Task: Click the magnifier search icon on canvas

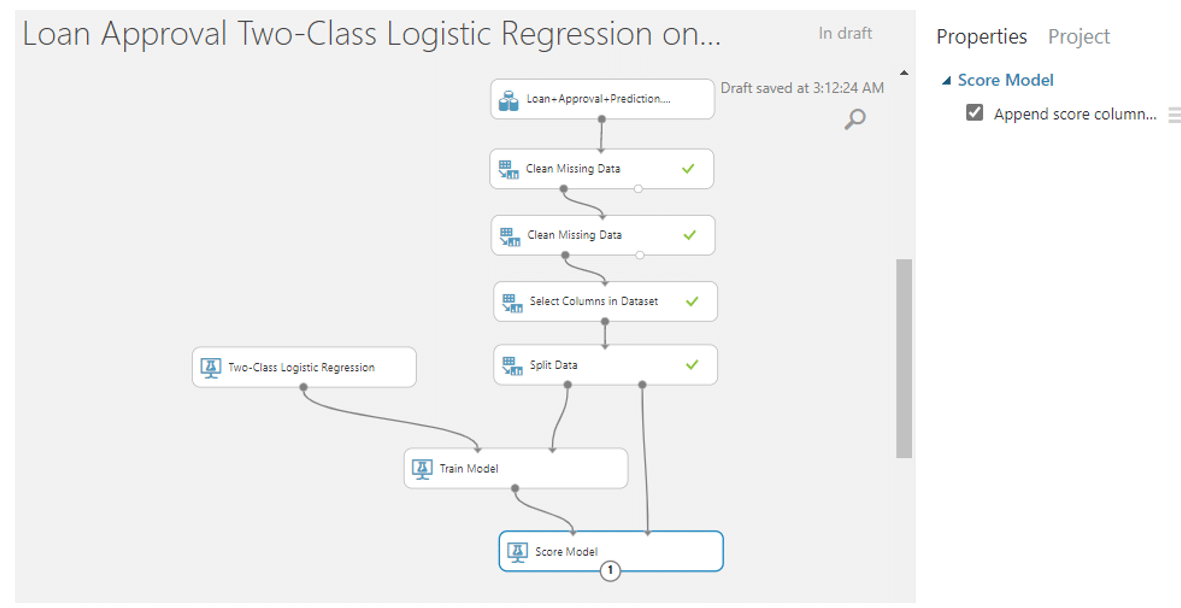Action: (855, 120)
